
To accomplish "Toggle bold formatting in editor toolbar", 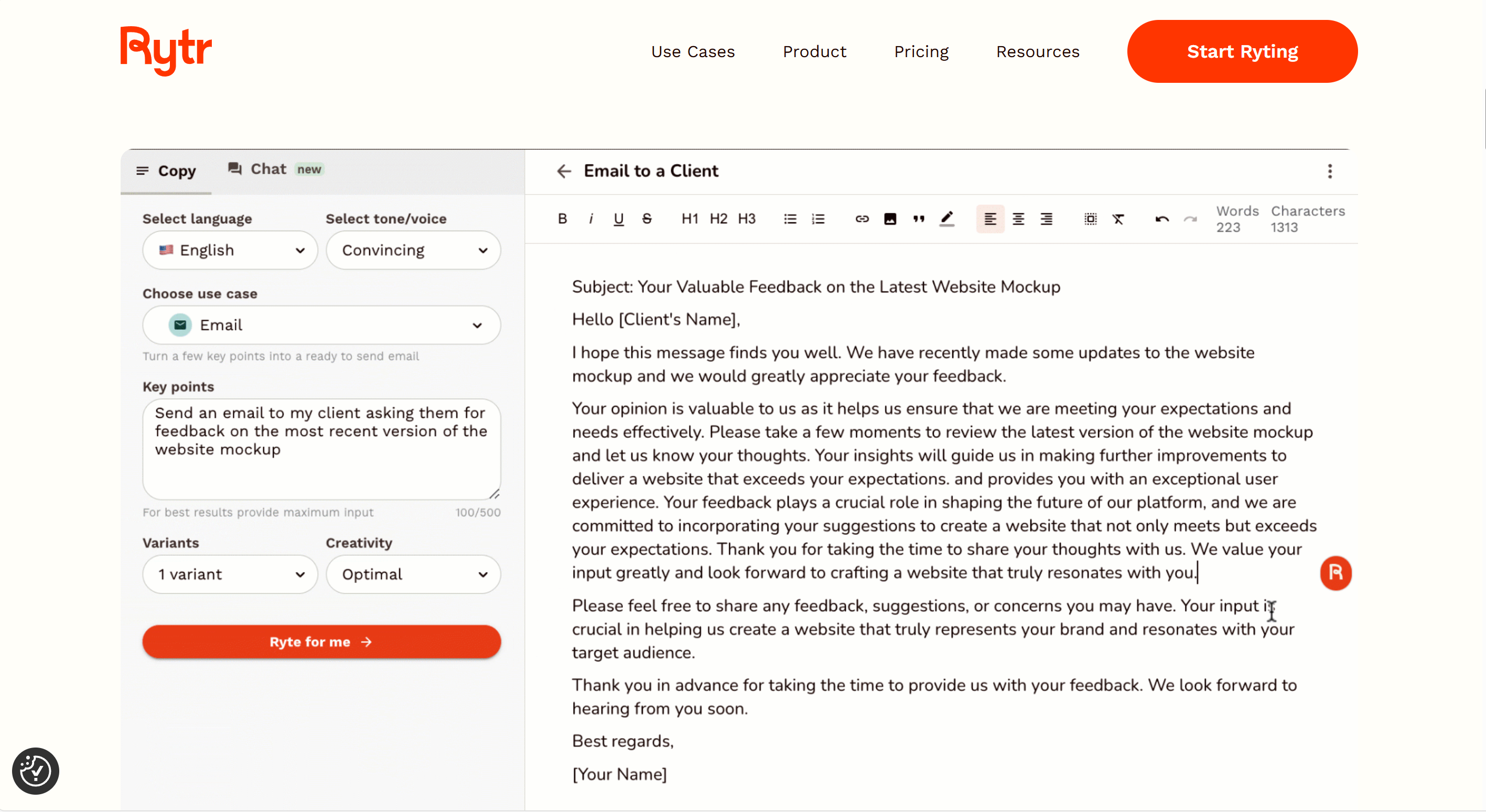I will point(563,219).
